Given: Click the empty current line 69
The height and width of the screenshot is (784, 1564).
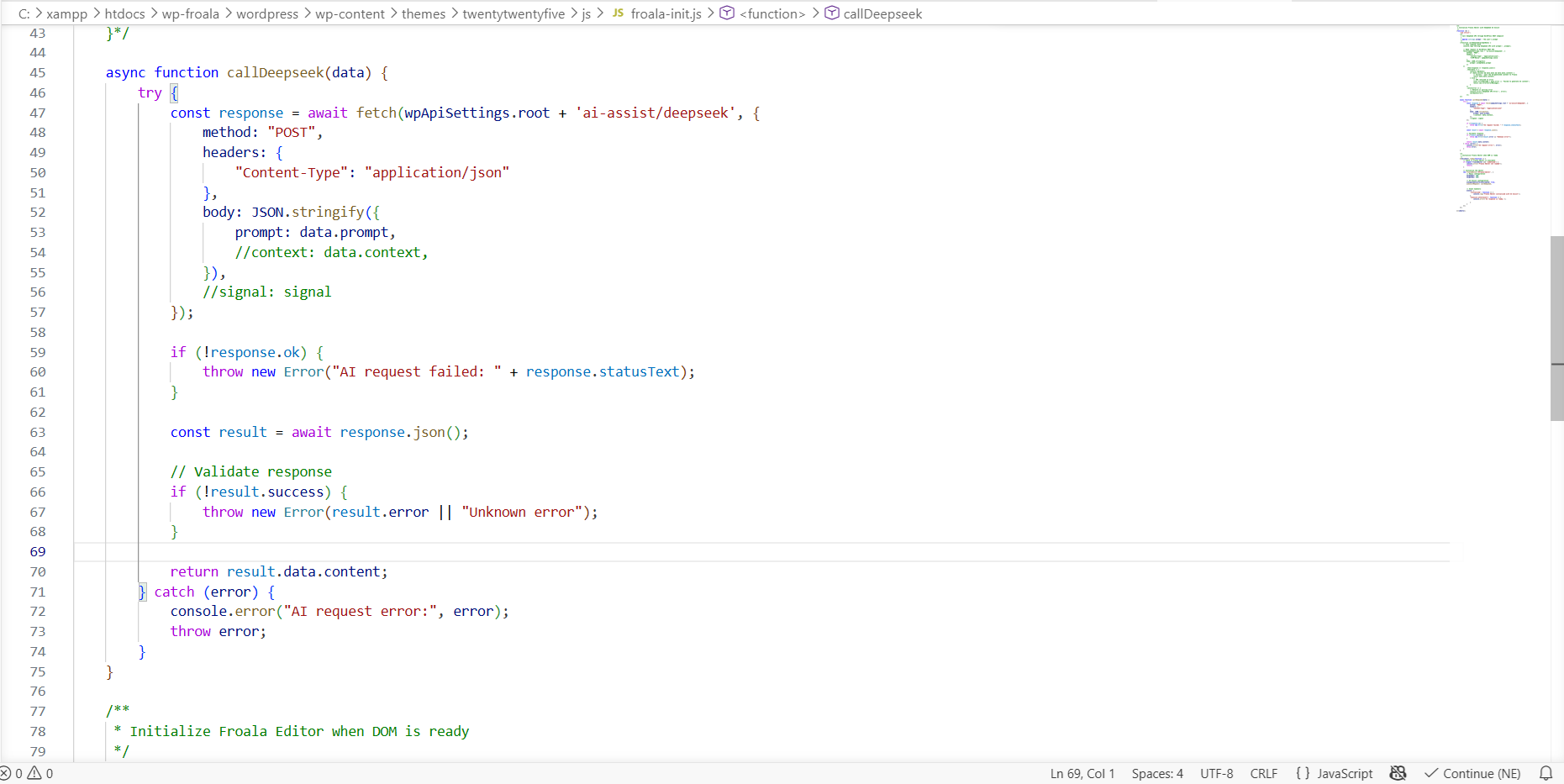Looking at the screenshot, I should (x=761, y=551).
